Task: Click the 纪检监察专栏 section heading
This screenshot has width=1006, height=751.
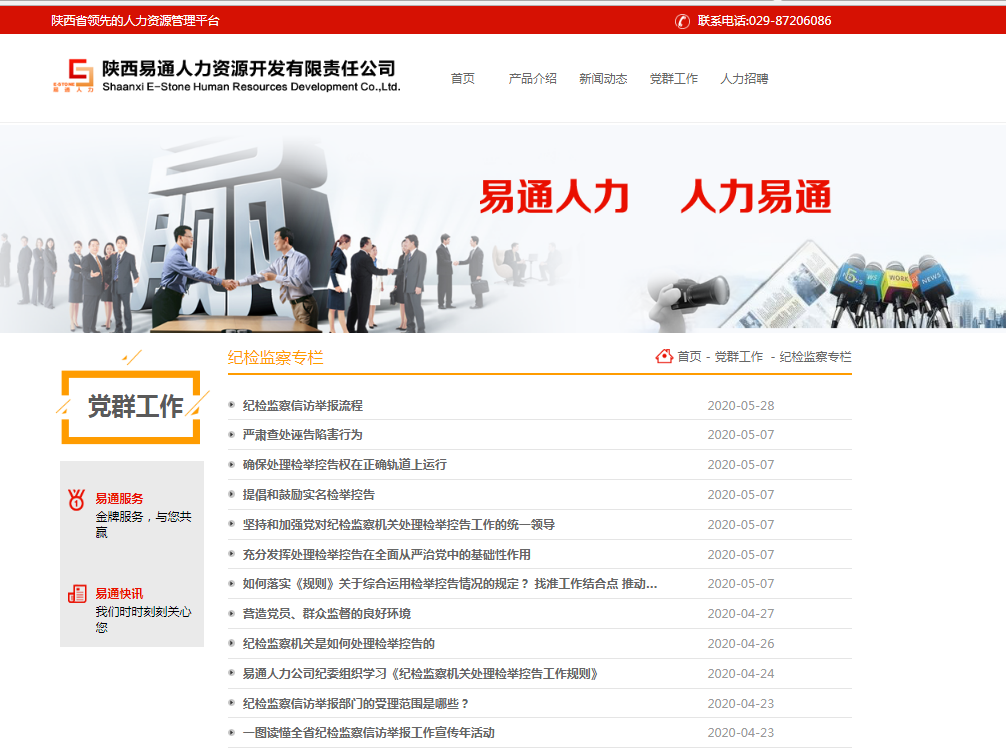Action: point(275,357)
